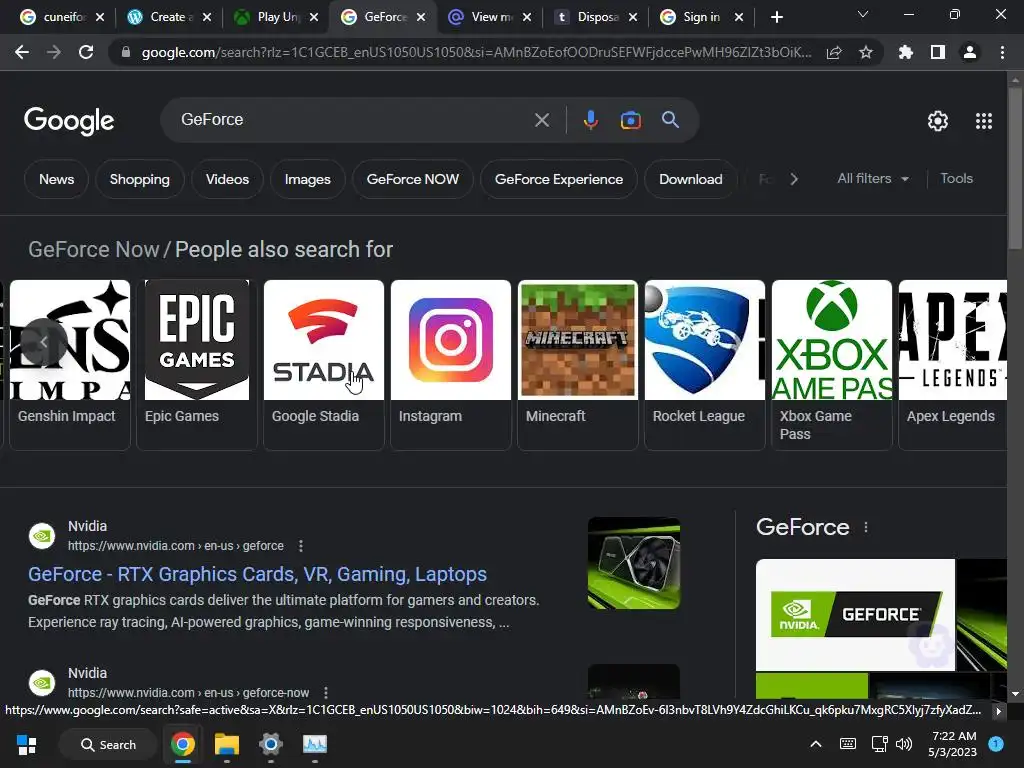Screen dimensions: 1024x768
Task: Filter results by Images
Action: [308, 179]
